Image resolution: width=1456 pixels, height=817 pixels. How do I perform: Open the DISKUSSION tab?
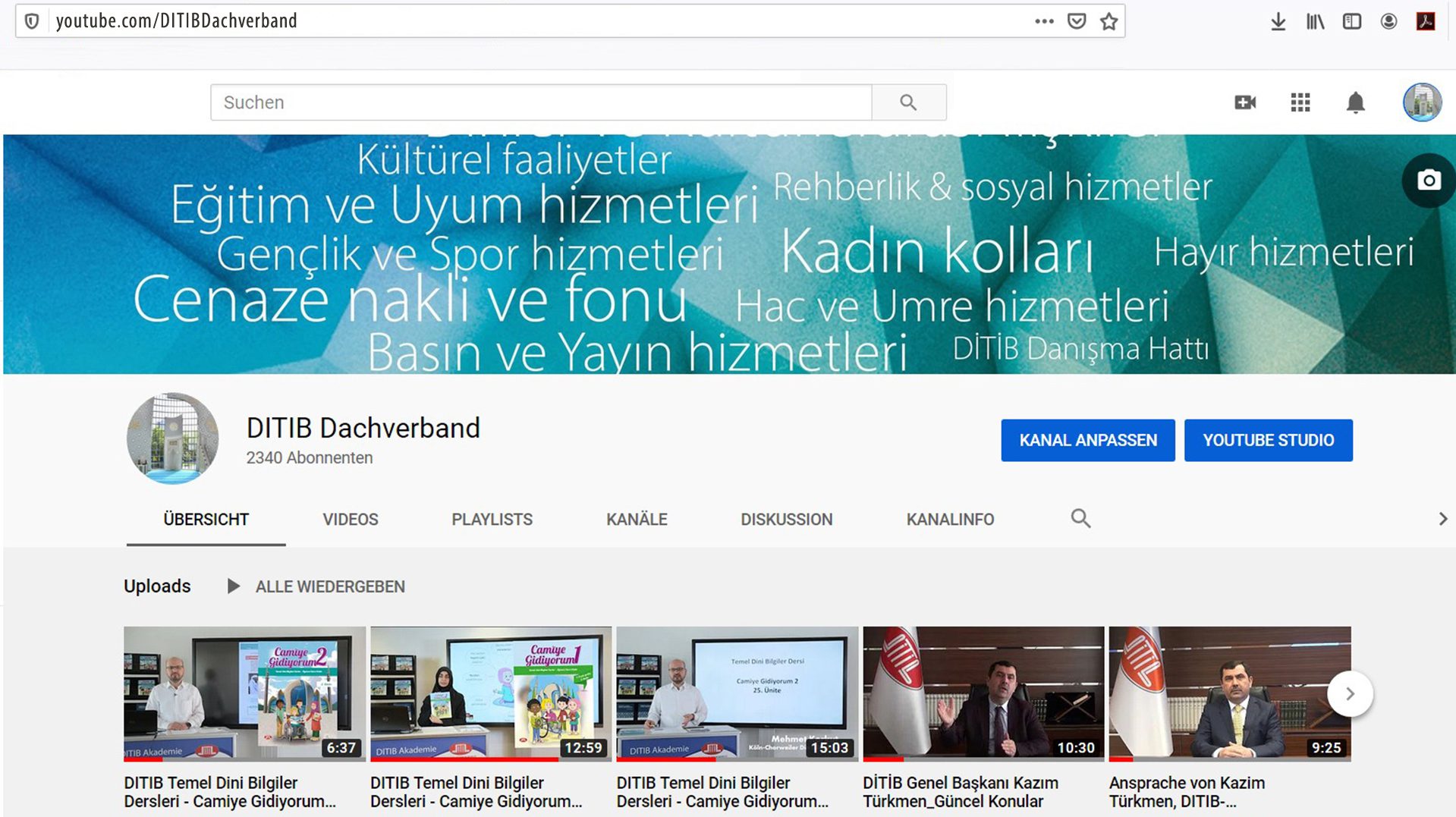(786, 519)
